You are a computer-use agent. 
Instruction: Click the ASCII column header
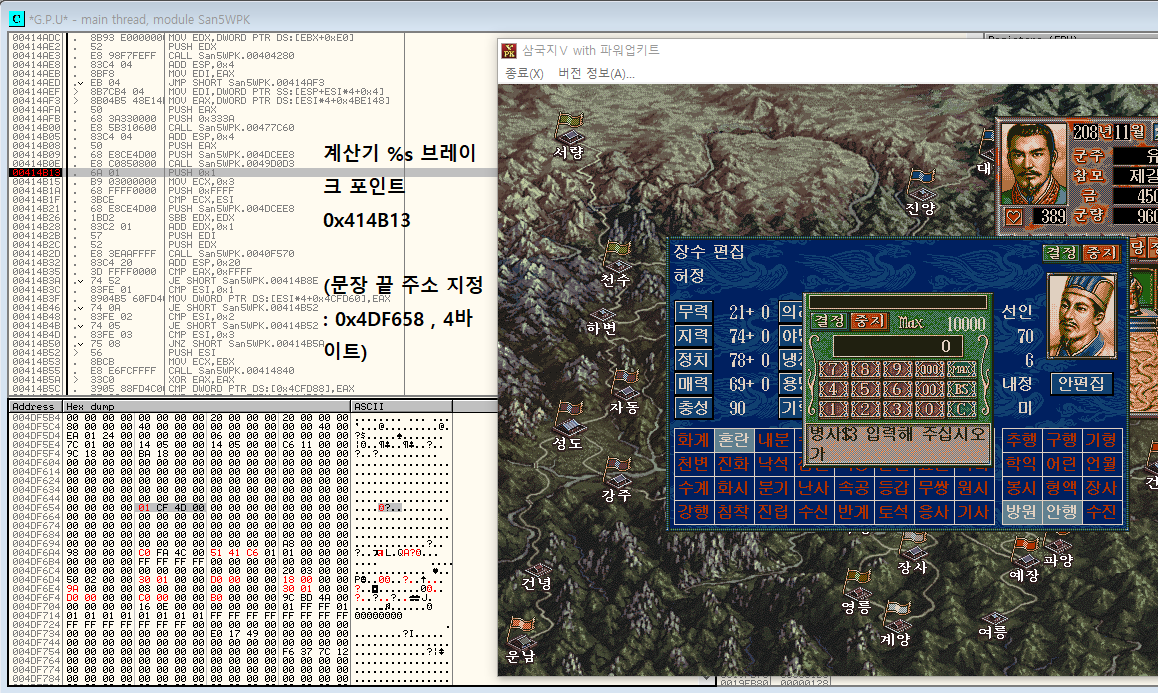(402, 406)
